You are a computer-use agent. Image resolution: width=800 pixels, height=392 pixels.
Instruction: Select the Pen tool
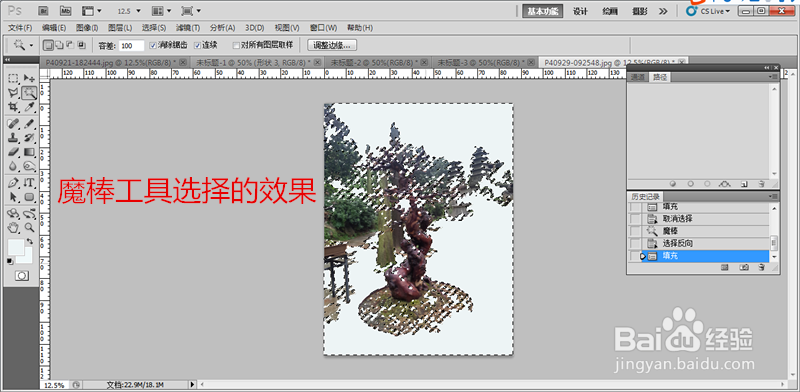tap(14, 183)
